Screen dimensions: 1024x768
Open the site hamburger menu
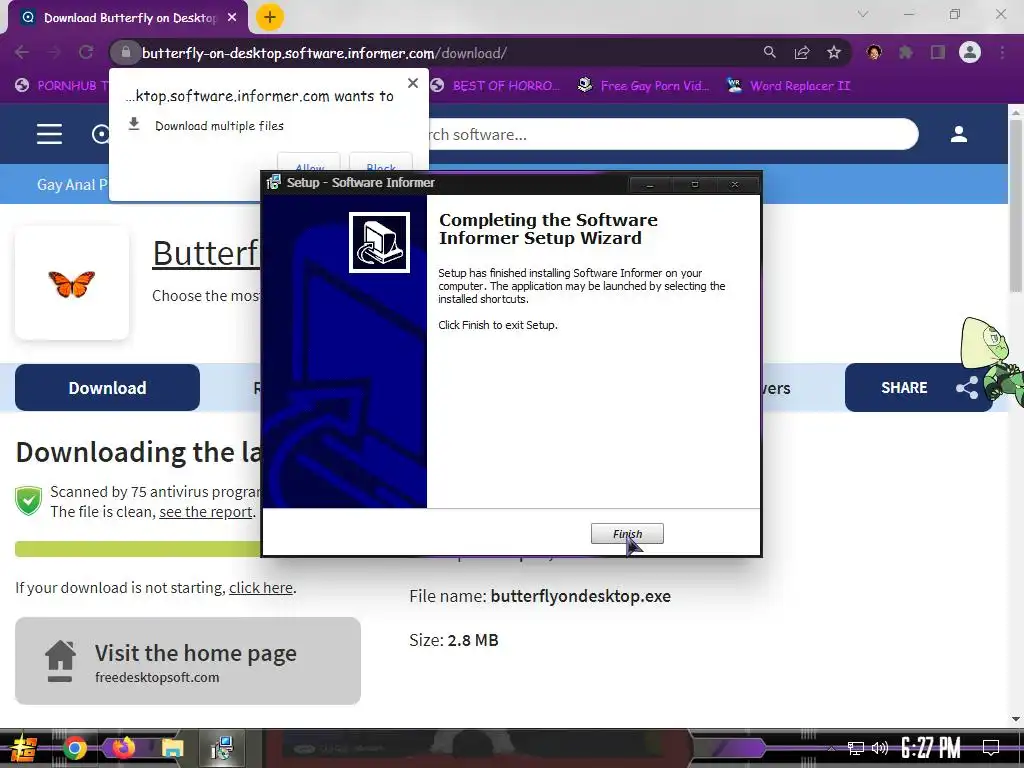coord(50,134)
